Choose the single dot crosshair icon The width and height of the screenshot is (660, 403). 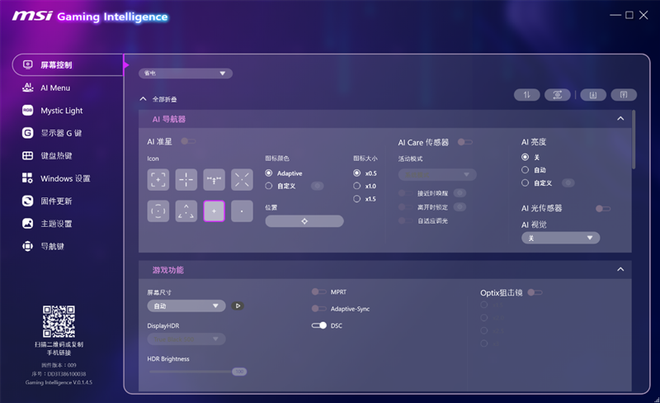242,211
